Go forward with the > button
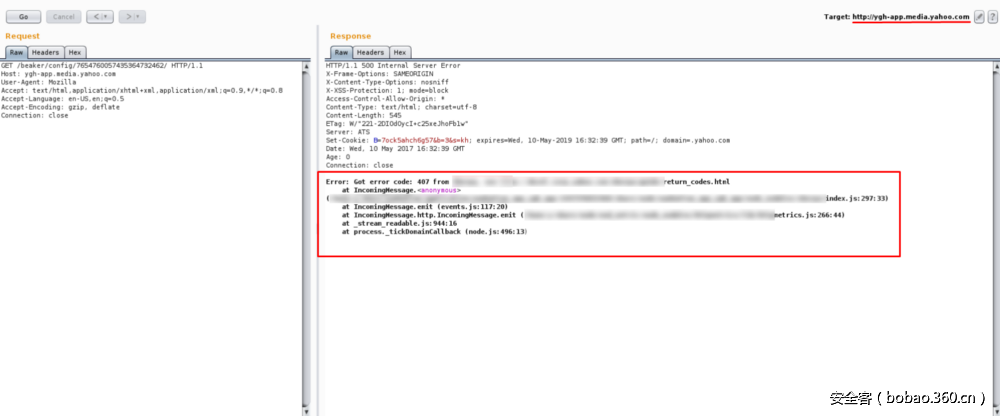The height and width of the screenshot is (416, 1000). tap(128, 17)
